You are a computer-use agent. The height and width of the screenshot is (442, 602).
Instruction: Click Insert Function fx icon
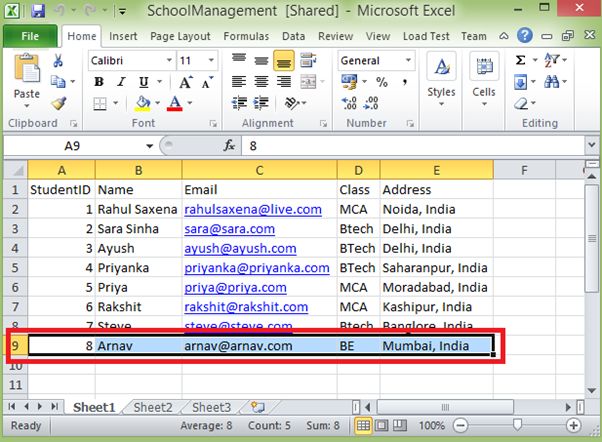[229, 146]
